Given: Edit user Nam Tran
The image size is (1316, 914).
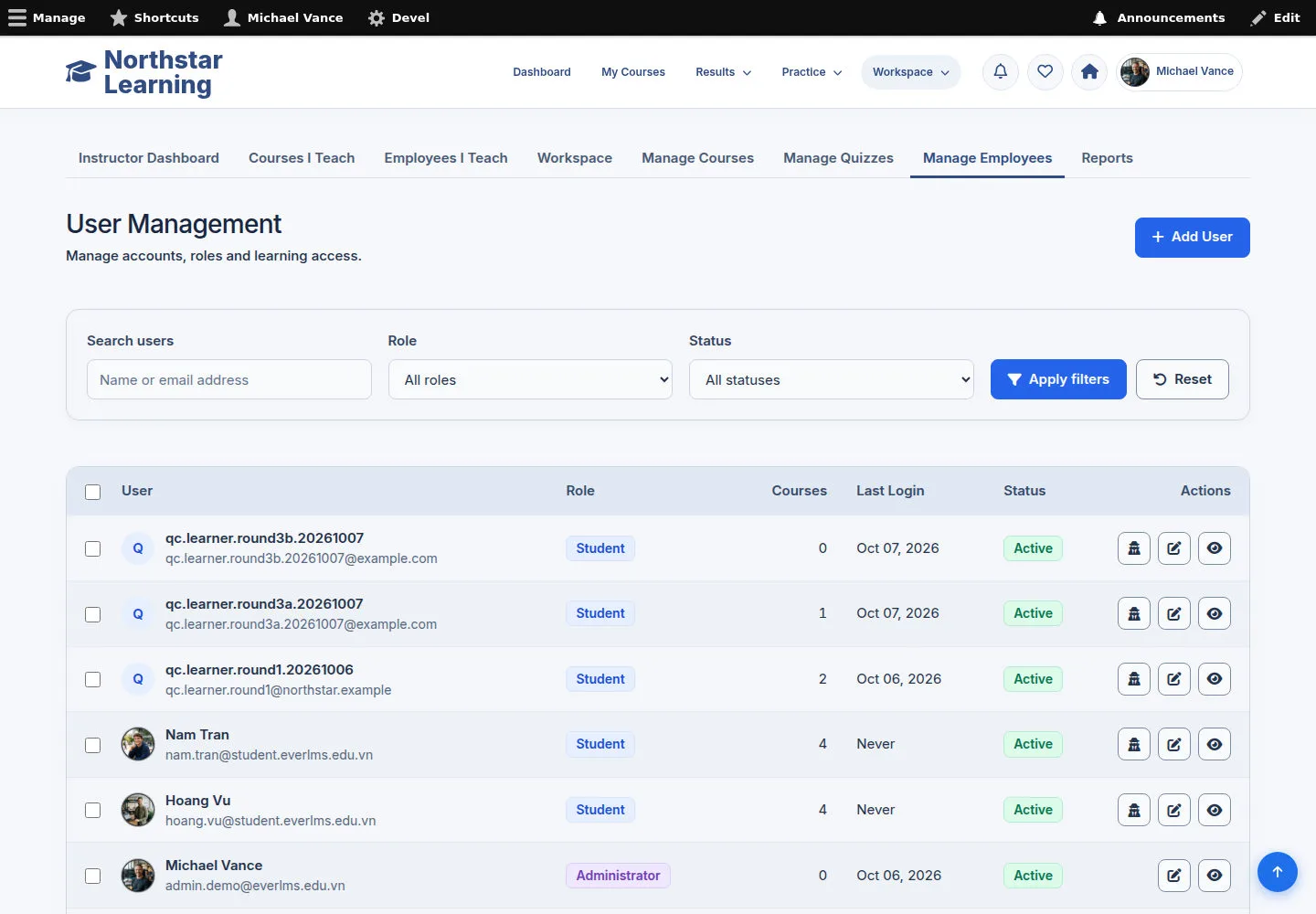Looking at the screenshot, I should 1174,744.
